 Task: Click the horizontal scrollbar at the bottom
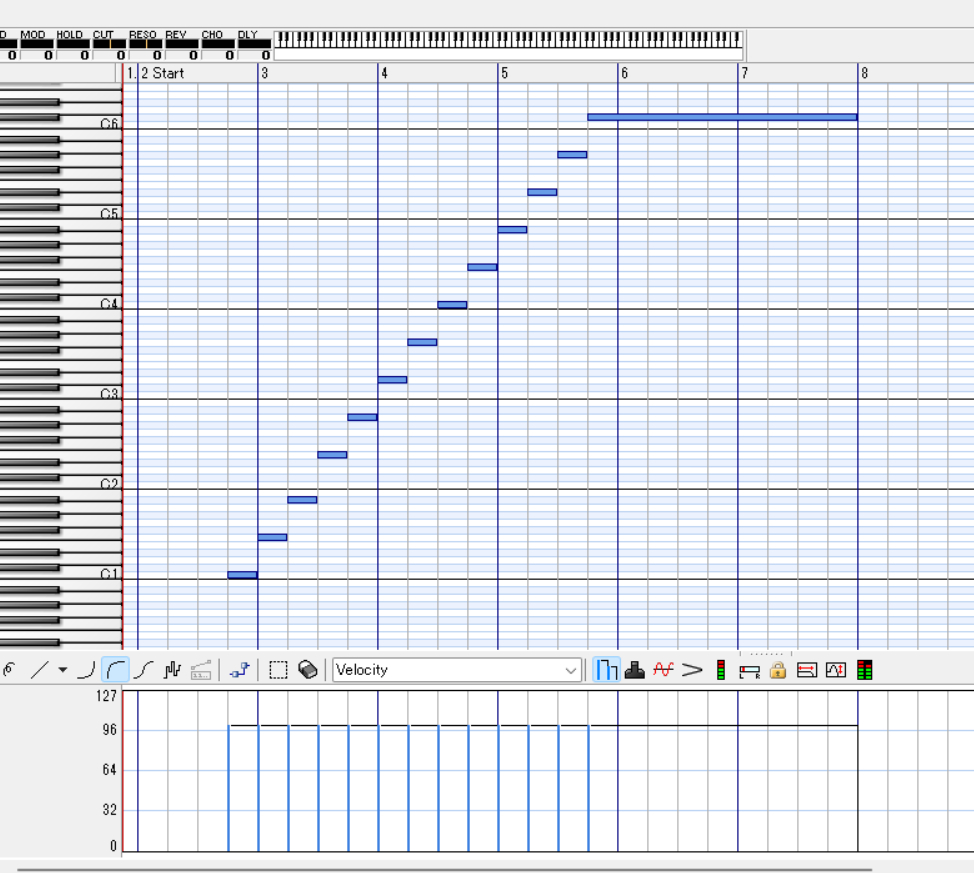(x=445, y=870)
